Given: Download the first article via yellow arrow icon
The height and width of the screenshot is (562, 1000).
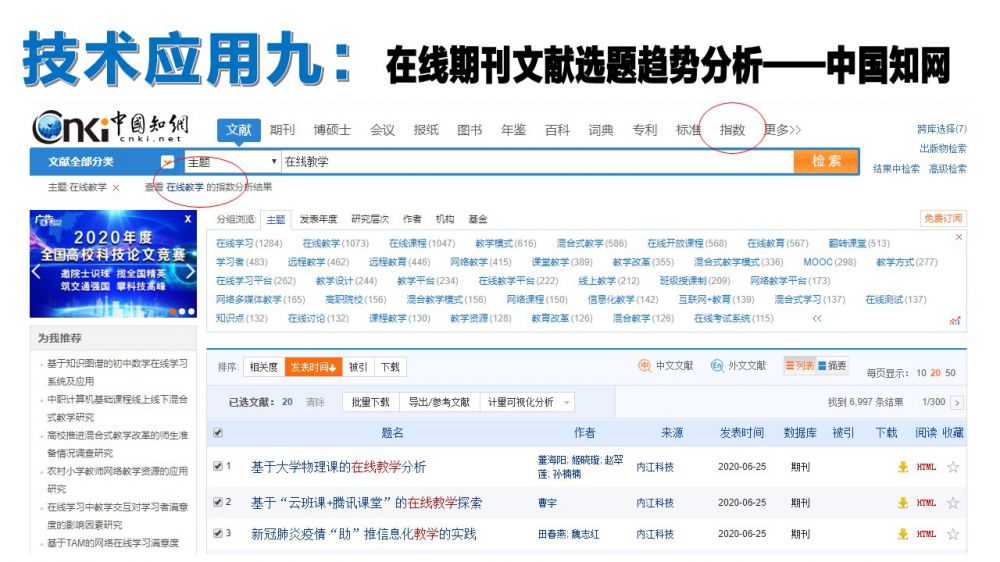Looking at the screenshot, I should pyautogui.click(x=902, y=467).
